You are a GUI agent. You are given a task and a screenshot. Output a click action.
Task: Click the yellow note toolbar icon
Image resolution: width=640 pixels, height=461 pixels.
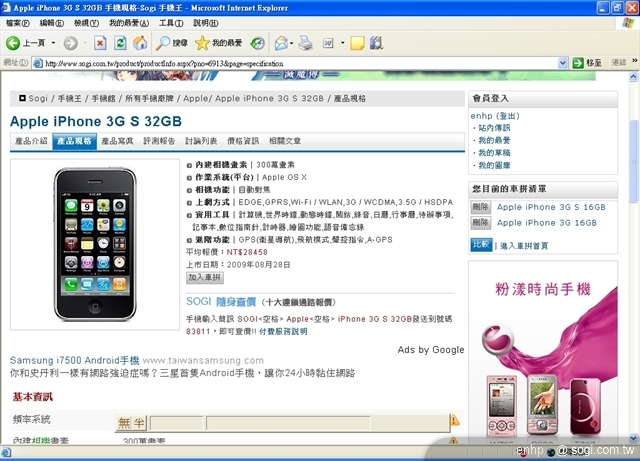[x=357, y=43]
